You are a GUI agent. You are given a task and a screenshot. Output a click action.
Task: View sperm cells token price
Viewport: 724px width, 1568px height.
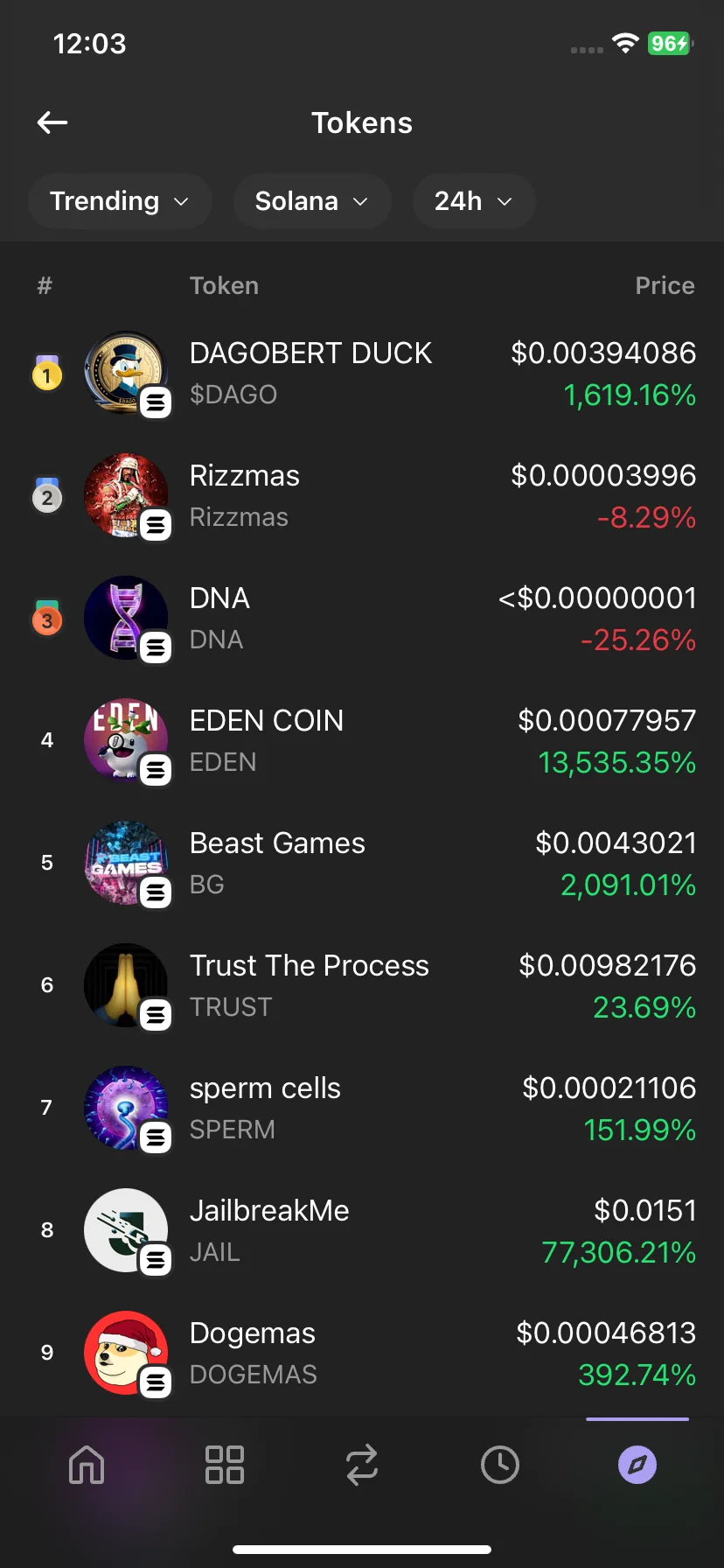(x=609, y=1088)
